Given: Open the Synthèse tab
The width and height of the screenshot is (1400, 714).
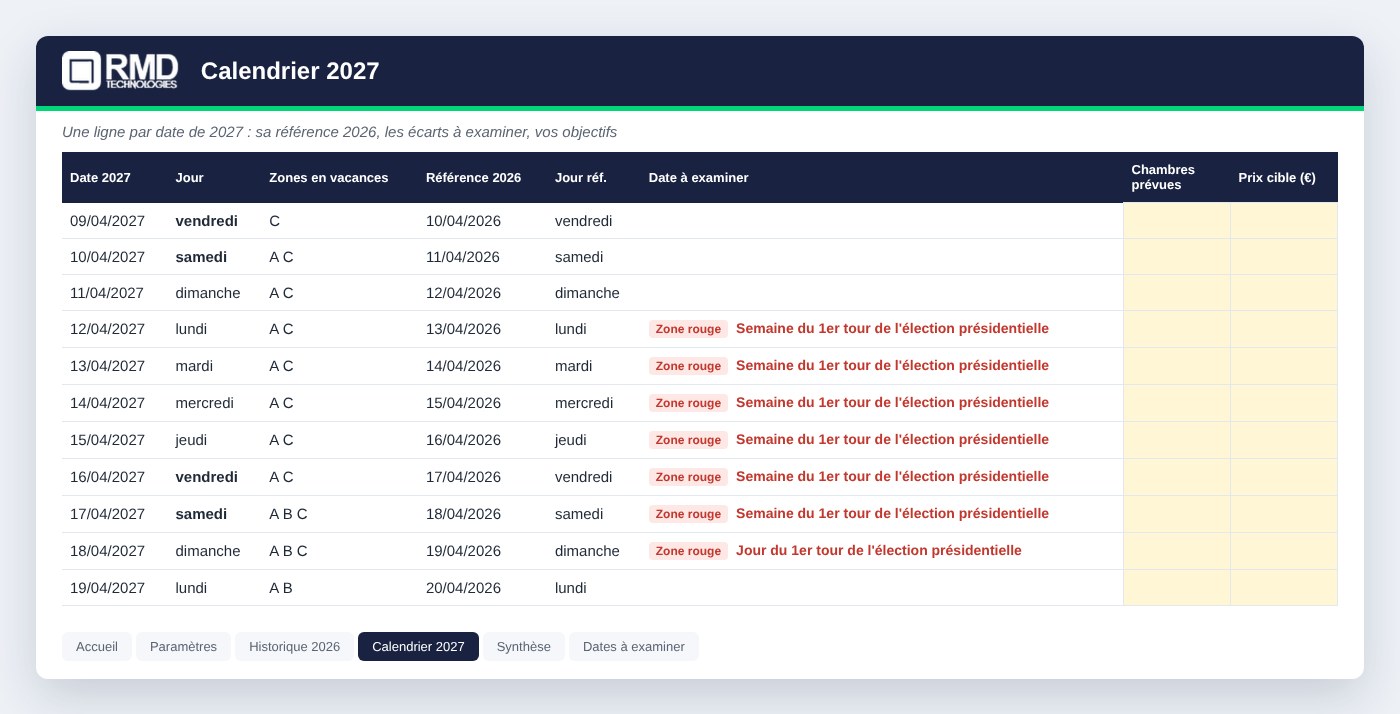Looking at the screenshot, I should tap(524, 646).
